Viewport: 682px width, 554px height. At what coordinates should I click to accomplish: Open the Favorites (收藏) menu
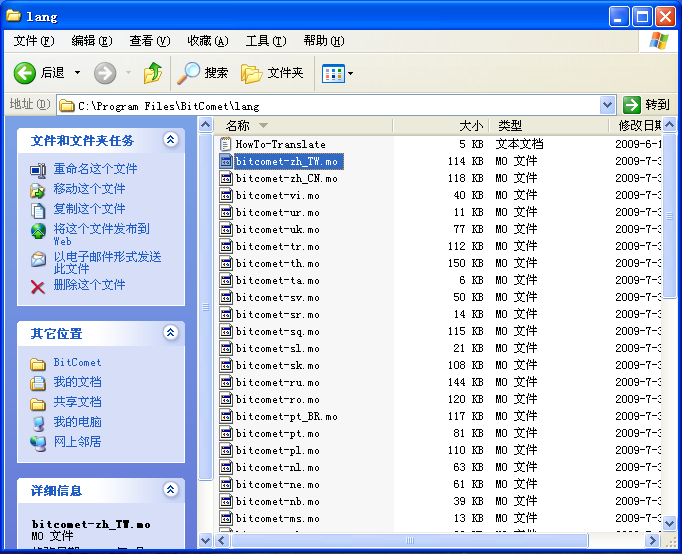[x=207, y=41]
